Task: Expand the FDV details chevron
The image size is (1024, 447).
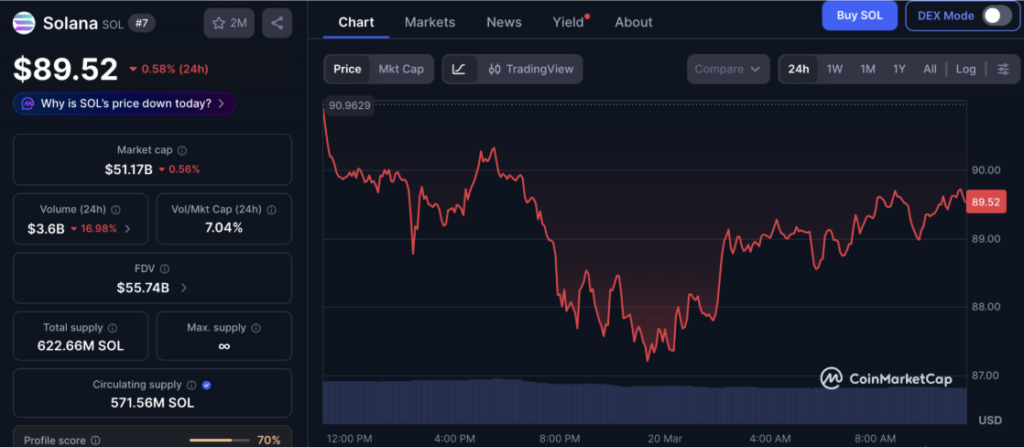Action: click(x=183, y=288)
